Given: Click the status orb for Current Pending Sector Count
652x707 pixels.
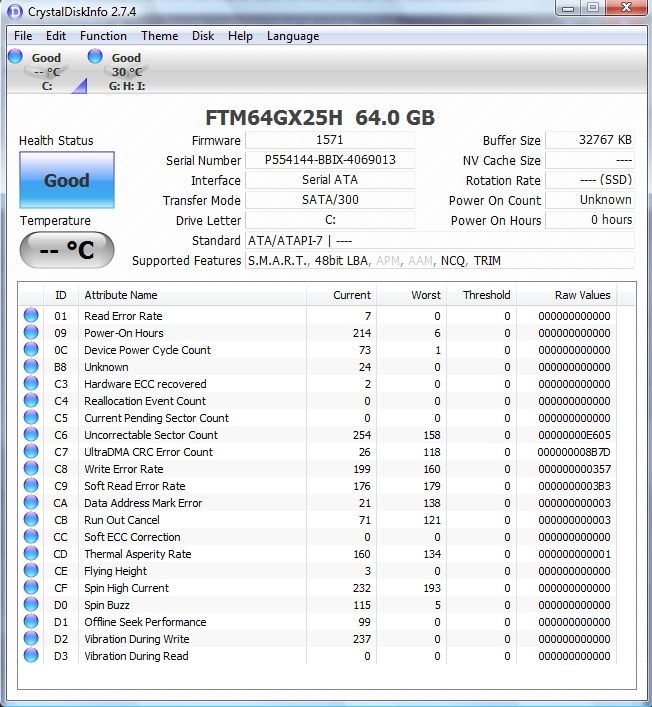Looking at the screenshot, I should pos(31,417).
